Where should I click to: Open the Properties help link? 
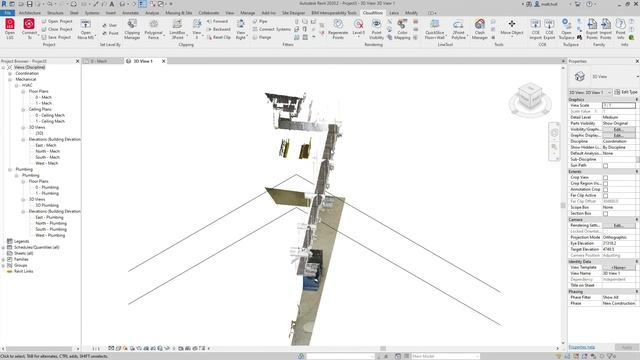(x=582, y=347)
